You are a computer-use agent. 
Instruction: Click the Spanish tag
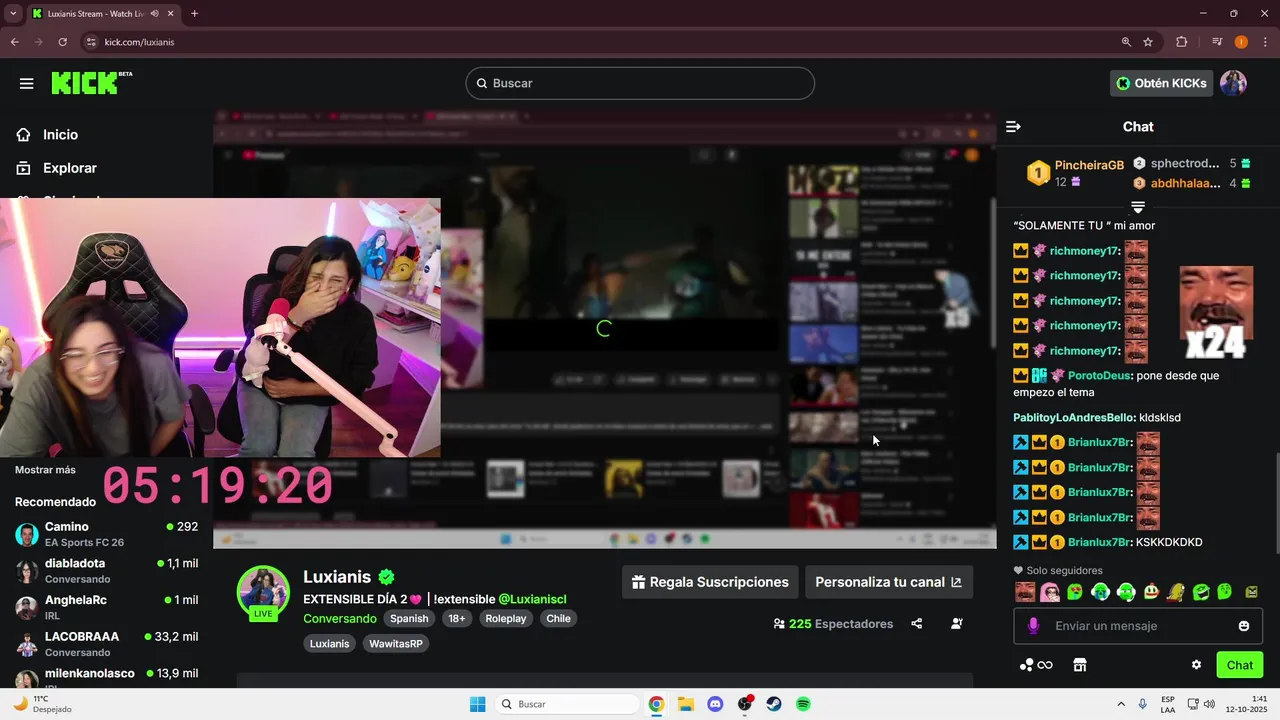[x=409, y=619]
